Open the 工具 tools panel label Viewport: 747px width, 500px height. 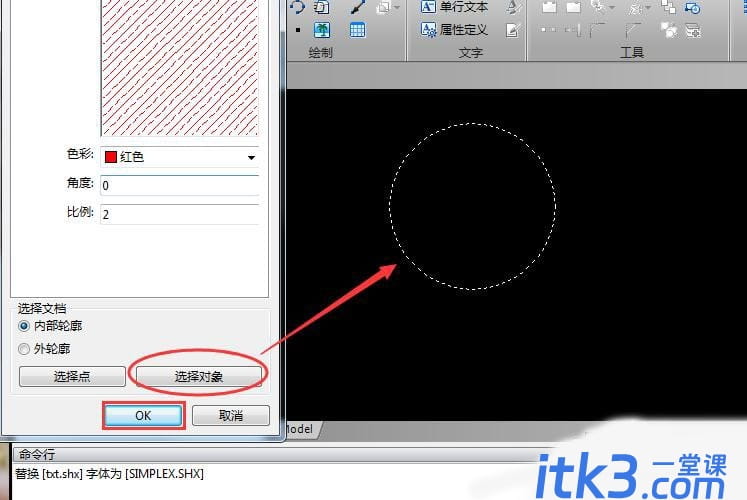pos(632,52)
